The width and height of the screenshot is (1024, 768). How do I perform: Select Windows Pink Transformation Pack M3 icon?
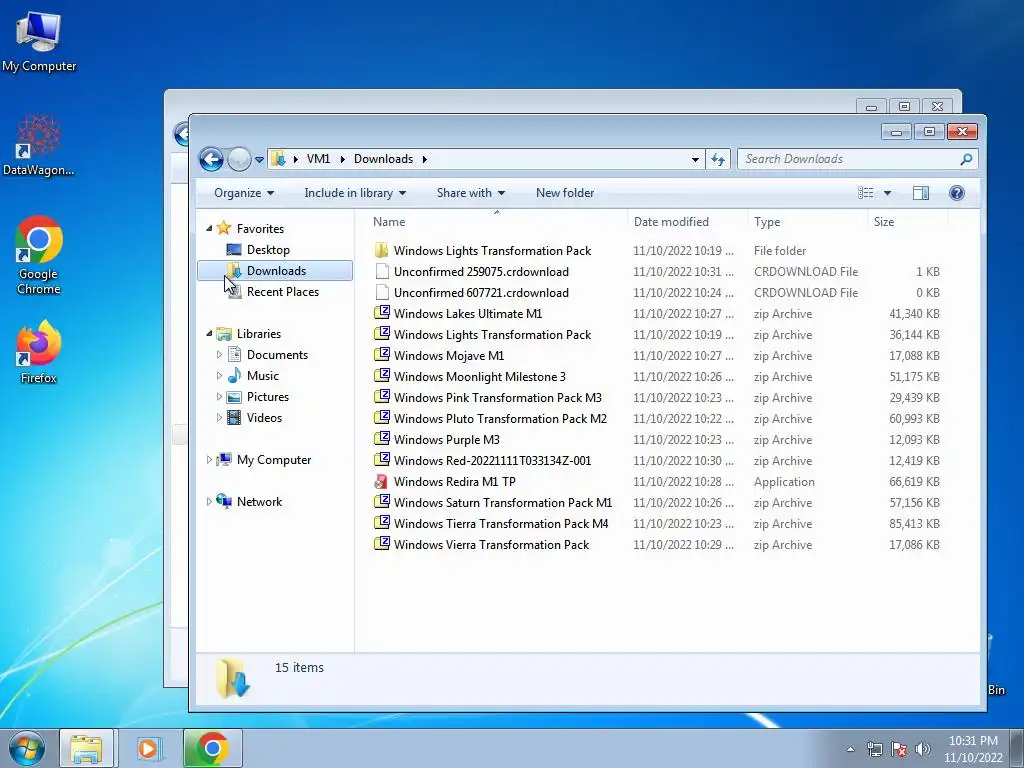pos(382,397)
